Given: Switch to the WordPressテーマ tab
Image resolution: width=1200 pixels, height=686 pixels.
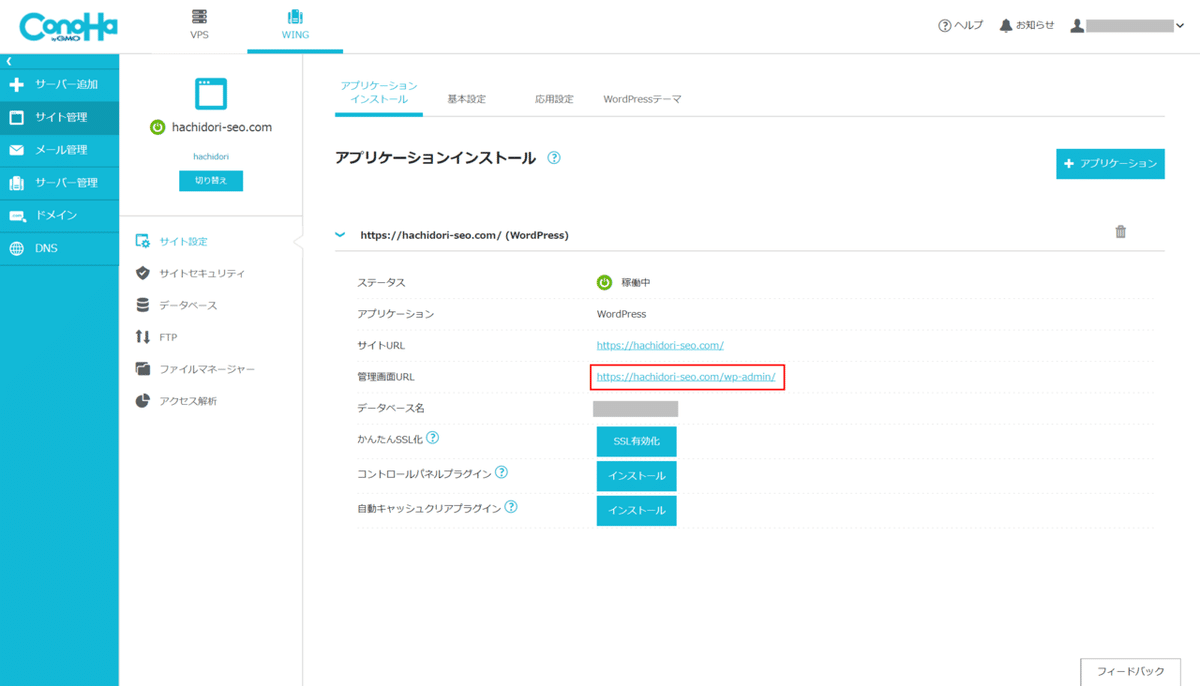Looking at the screenshot, I should pyautogui.click(x=642, y=99).
